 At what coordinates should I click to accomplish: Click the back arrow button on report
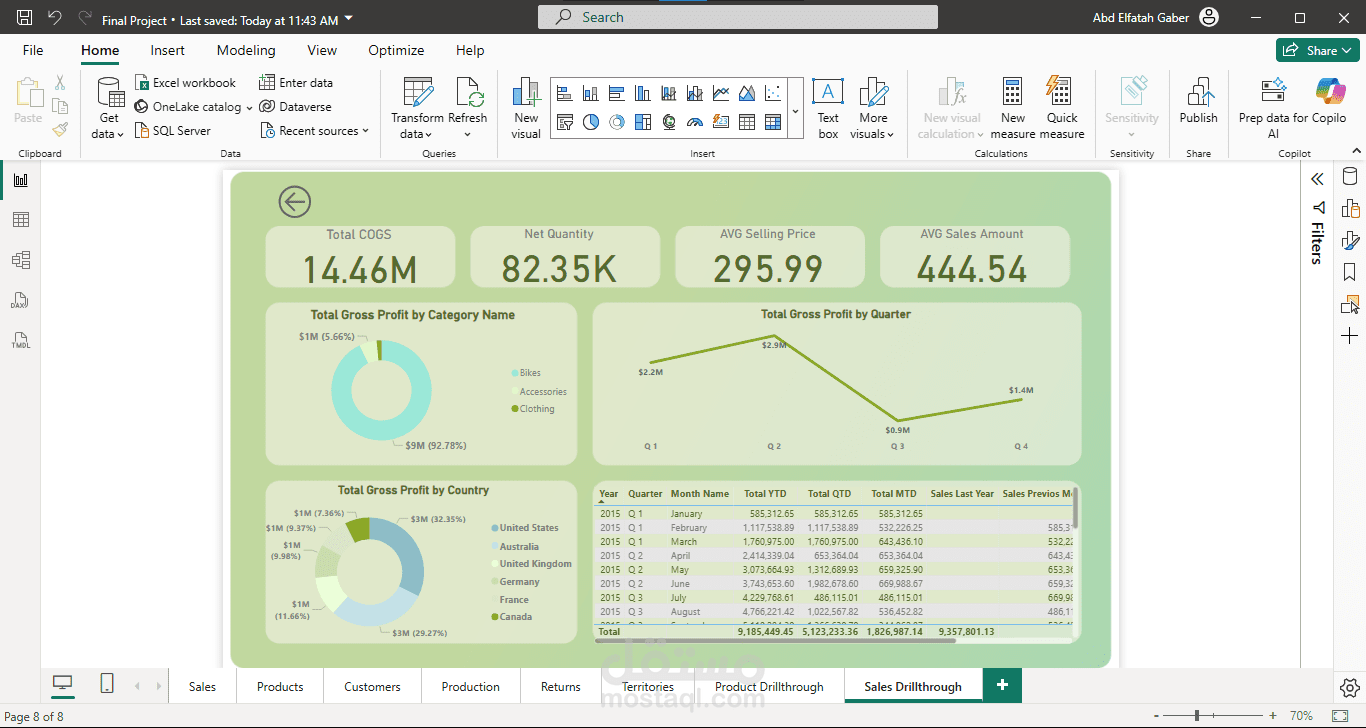click(294, 202)
